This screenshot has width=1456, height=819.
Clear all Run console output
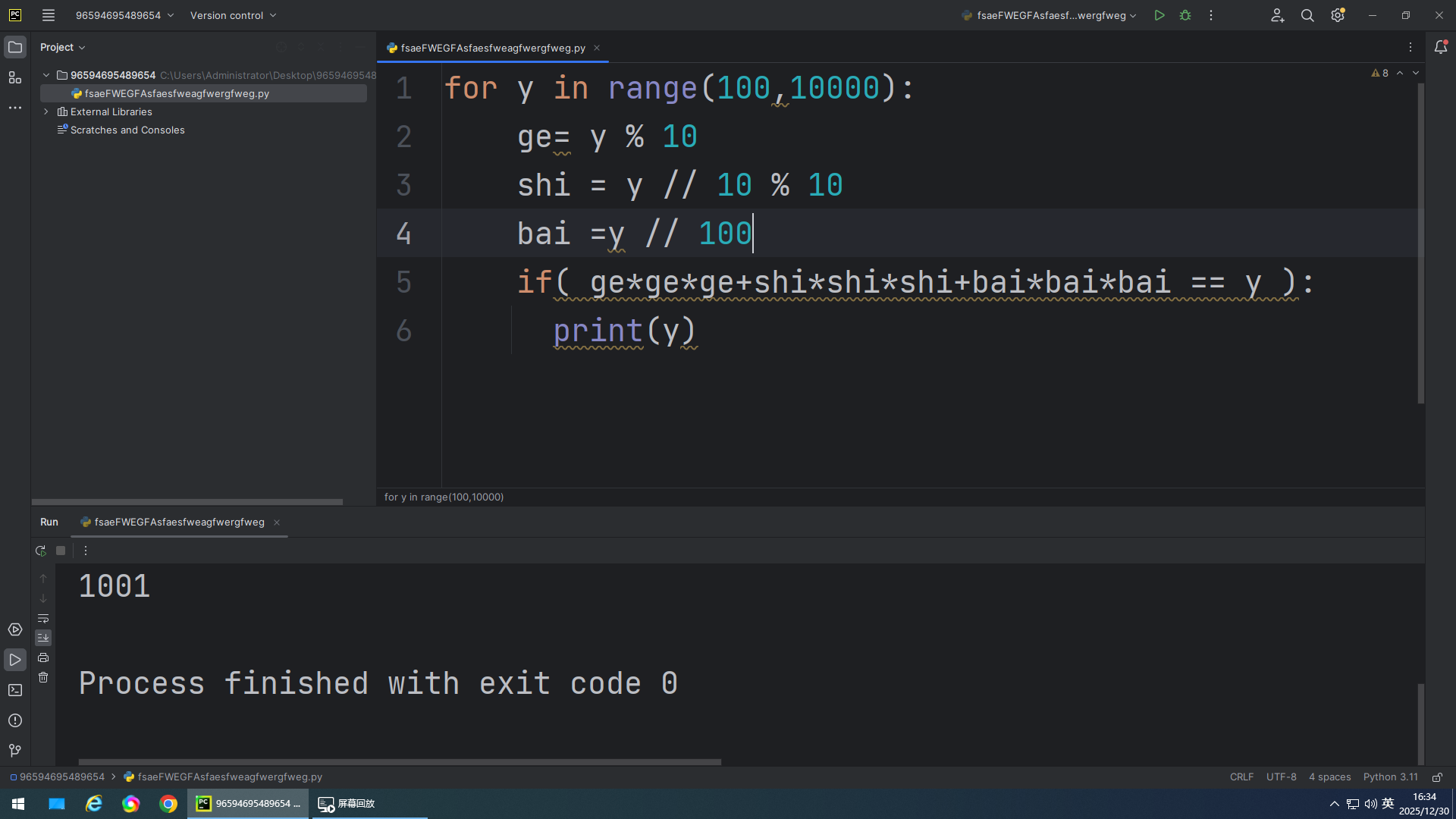click(43, 677)
